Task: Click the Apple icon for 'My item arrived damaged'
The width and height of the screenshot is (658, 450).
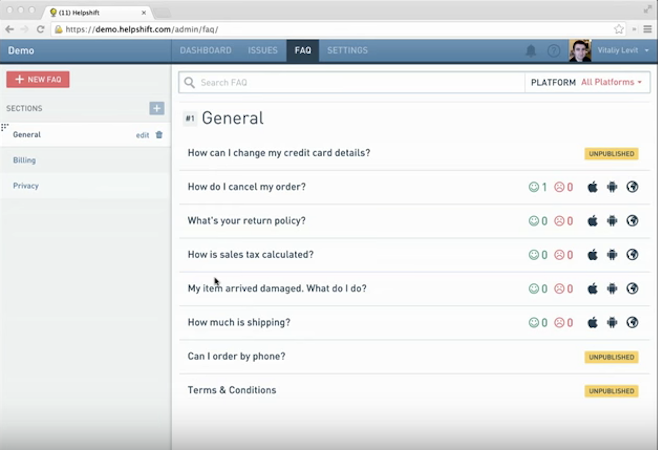Action: coord(593,289)
